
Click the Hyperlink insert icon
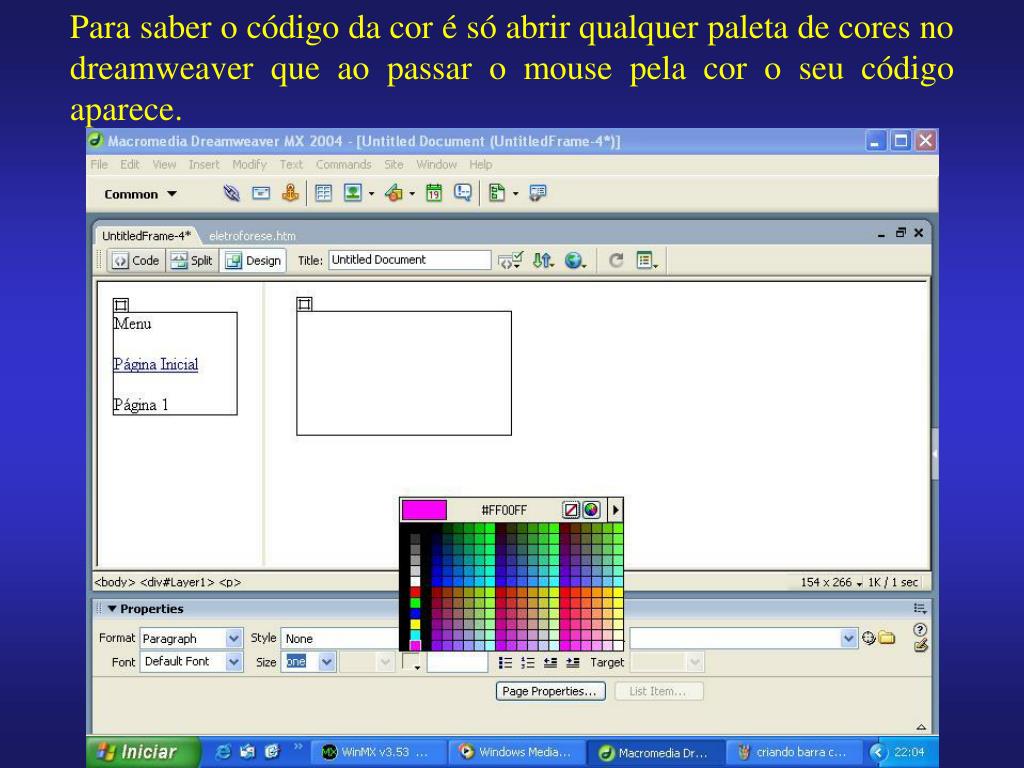[231, 193]
